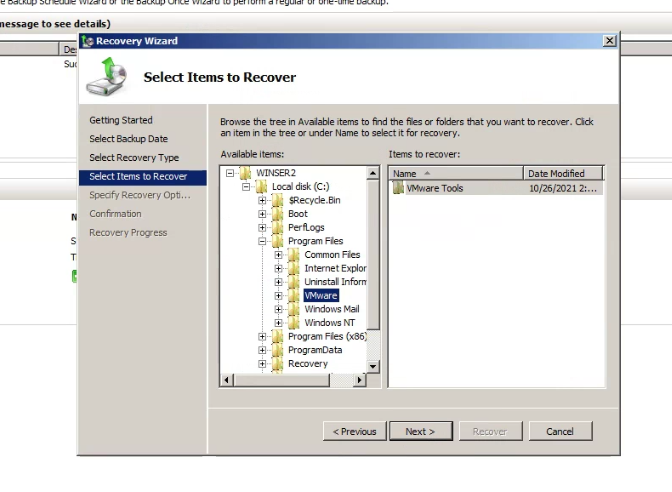
Task: Select the Program Files (x86) label
Action: [x=327, y=337]
